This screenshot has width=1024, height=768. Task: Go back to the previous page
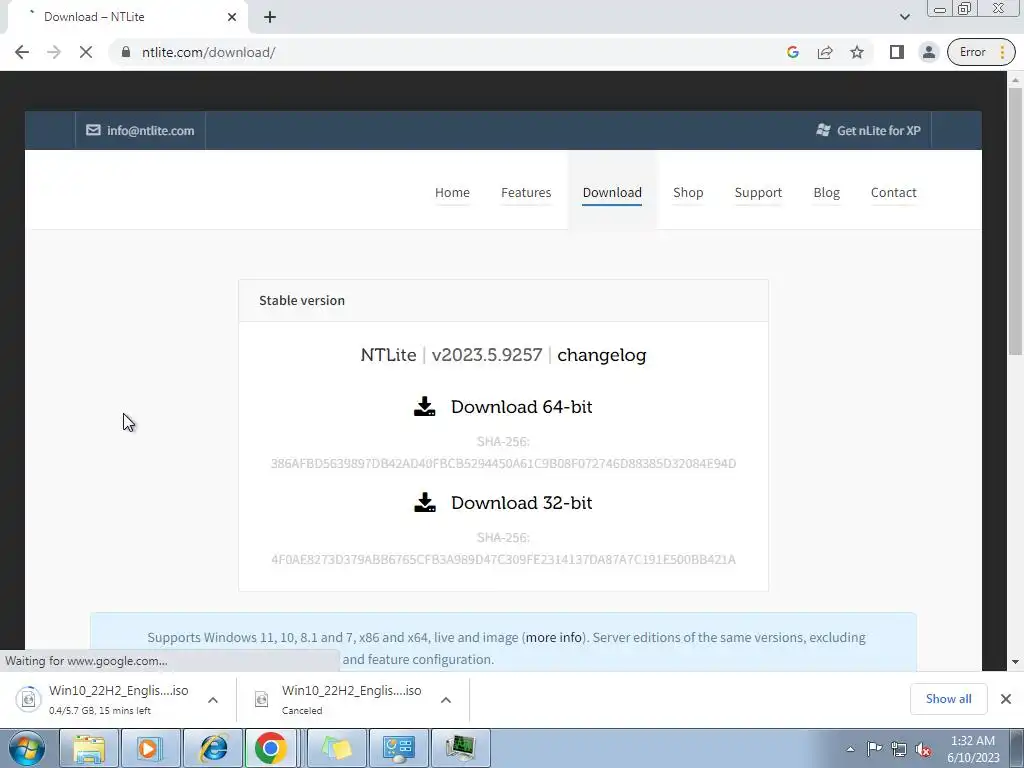[x=22, y=52]
